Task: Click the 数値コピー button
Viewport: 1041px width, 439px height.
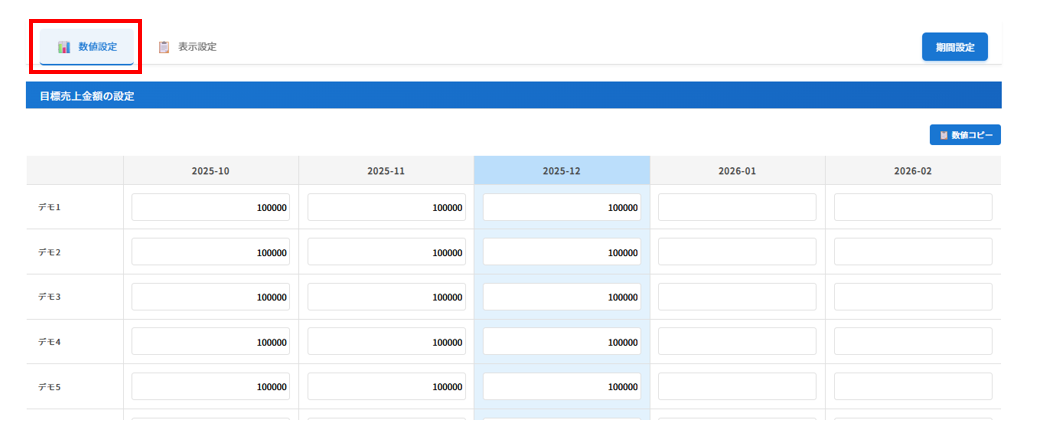Action: pos(964,135)
